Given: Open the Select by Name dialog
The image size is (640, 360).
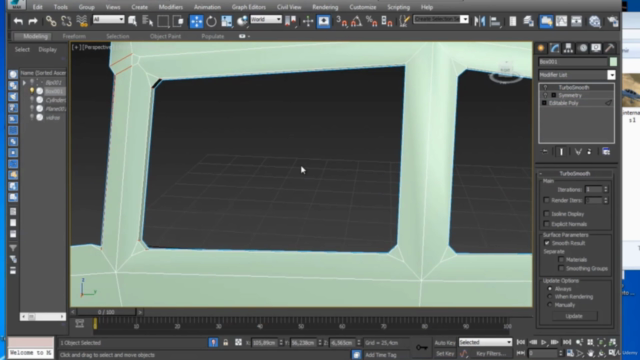Looking at the screenshot, I should pyautogui.click(x=147, y=21).
